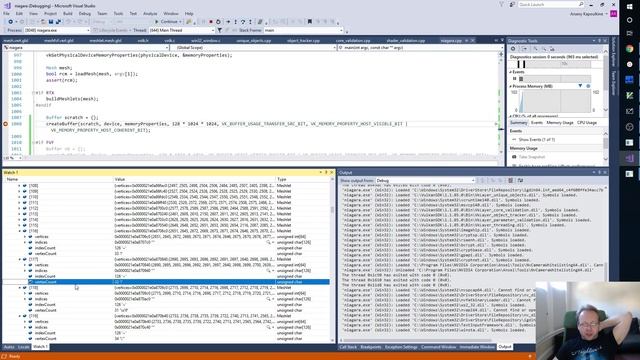Click the Visual Studio icon in taskbar
640x360 pixels.
coord(629,158)
